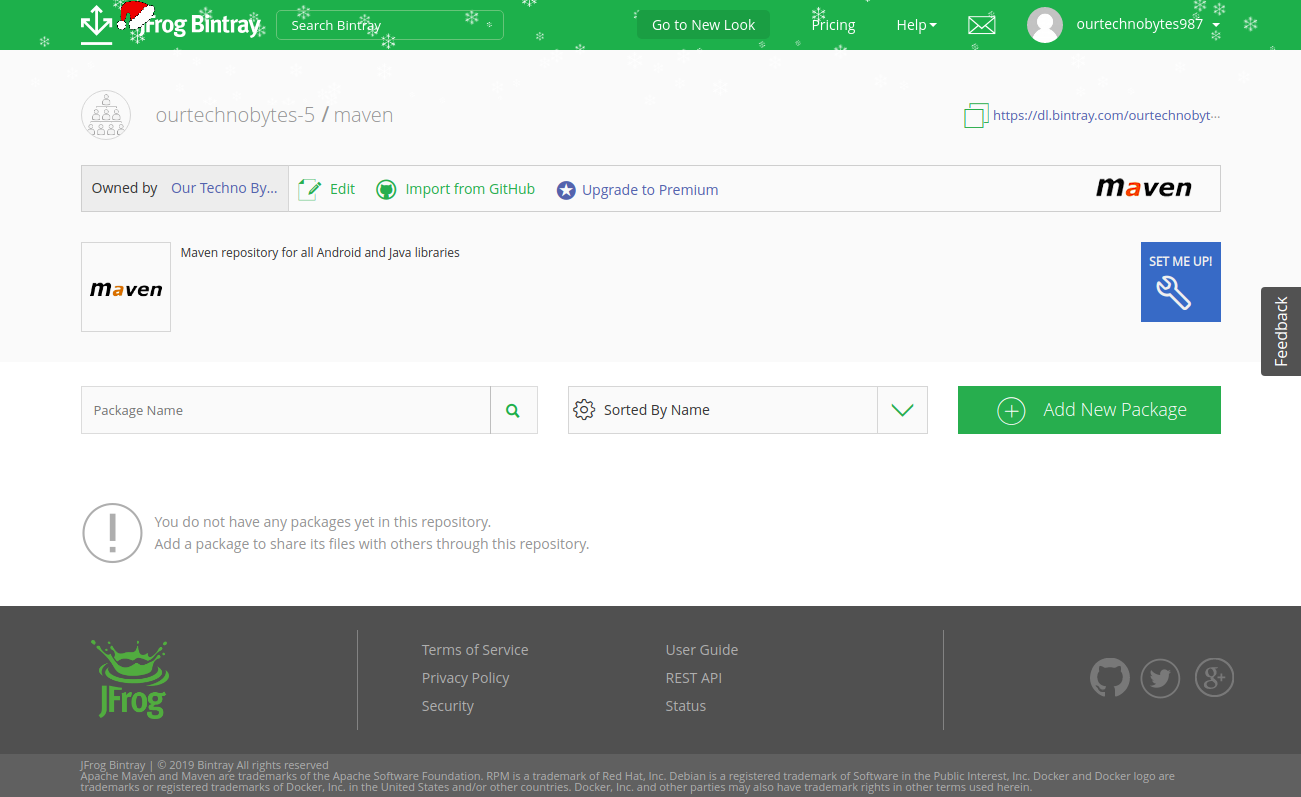Click the ourtechnobytes-5 breadcrumb link

pyautogui.click(x=235, y=115)
